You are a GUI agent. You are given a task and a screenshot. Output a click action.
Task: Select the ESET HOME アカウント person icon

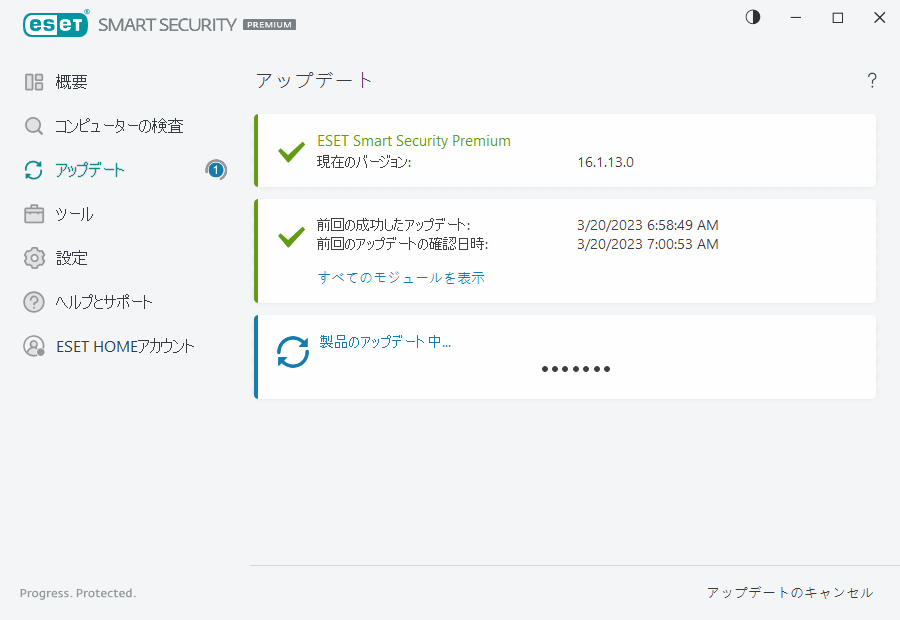tap(33, 346)
